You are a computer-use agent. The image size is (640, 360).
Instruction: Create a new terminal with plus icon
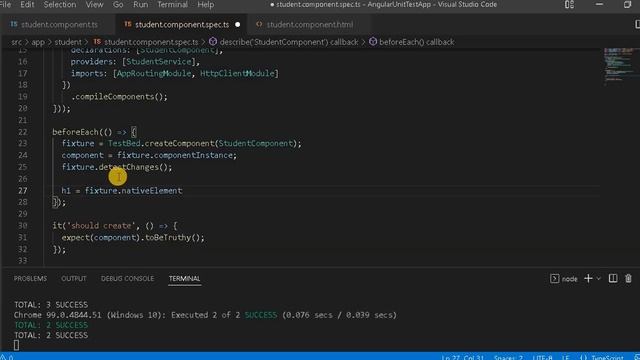[x=588, y=278]
